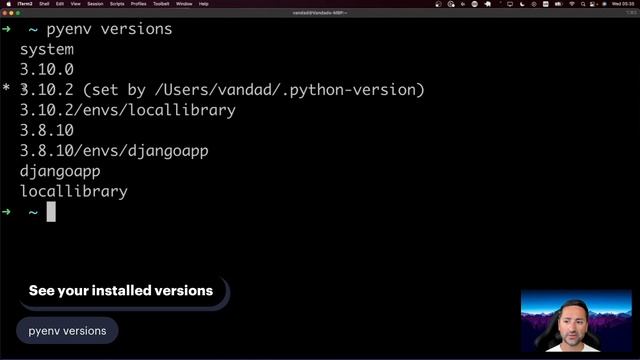Click the screen mirroring display icon
The image size is (640, 360).
tap(510, 4)
